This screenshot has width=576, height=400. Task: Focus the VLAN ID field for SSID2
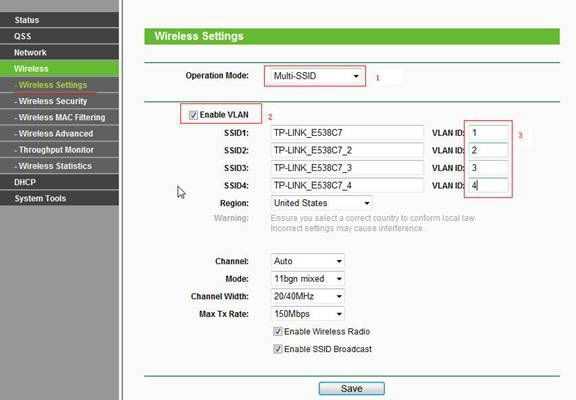tap(489, 150)
